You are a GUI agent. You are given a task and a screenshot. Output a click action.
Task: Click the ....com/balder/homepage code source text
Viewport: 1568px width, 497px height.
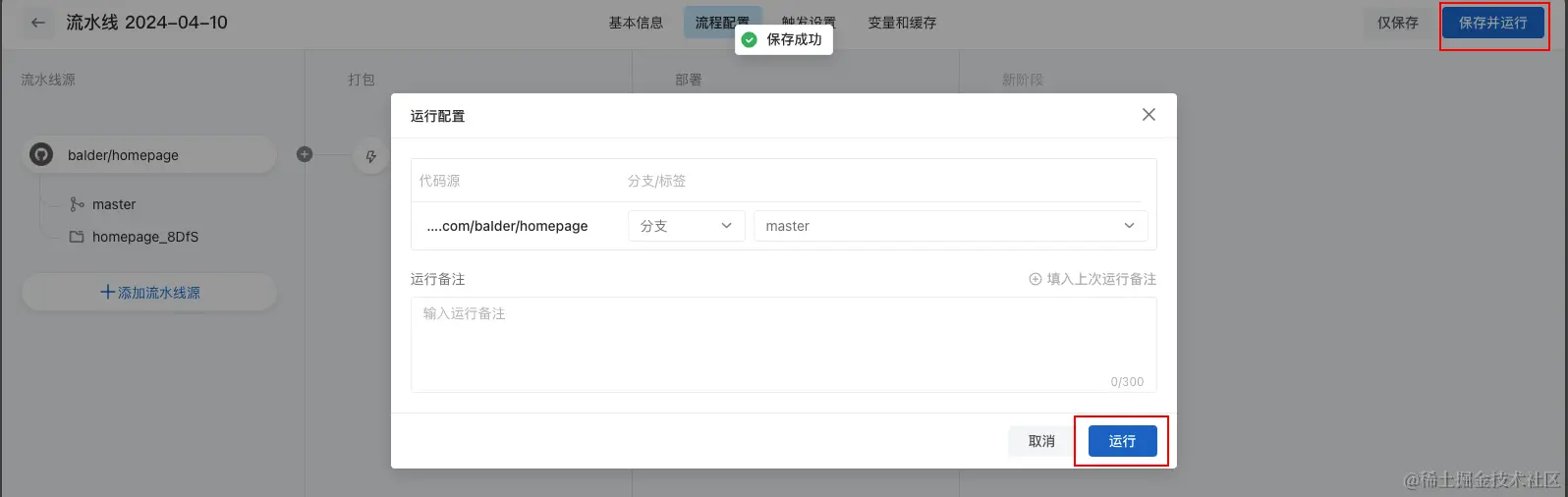pos(507,226)
